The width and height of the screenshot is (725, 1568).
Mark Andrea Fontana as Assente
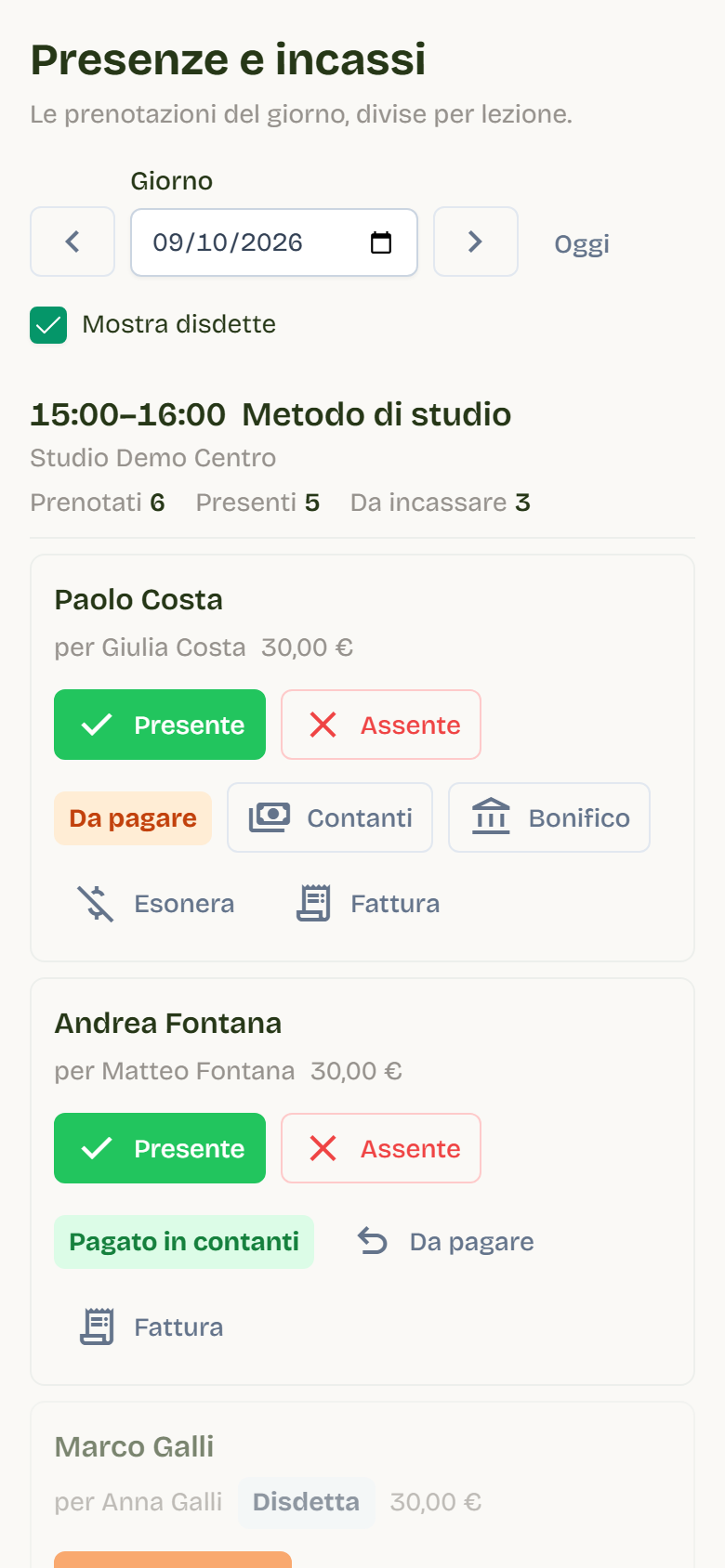[x=381, y=1148]
